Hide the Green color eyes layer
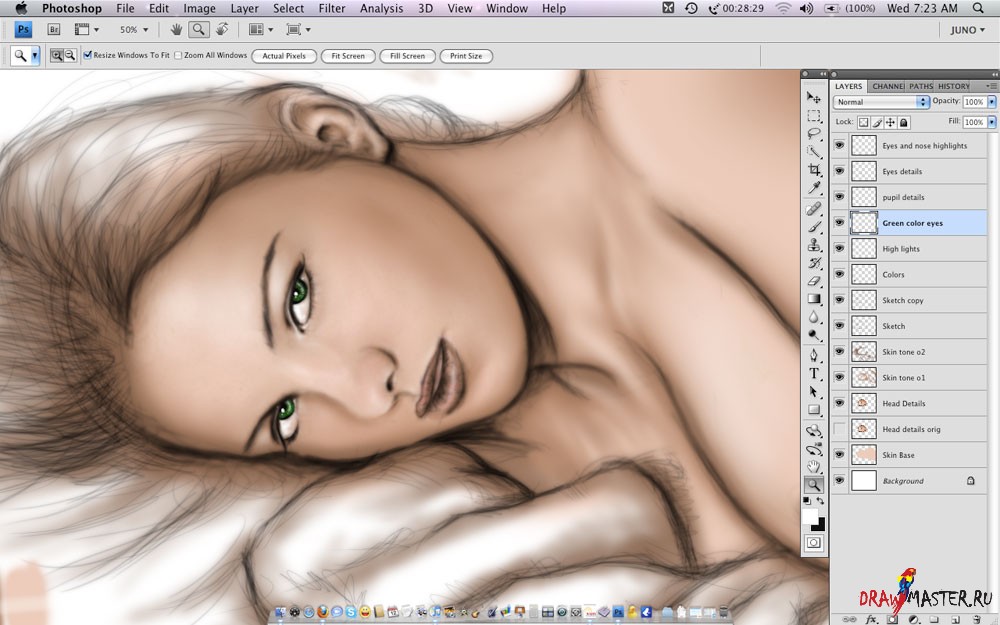Image resolution: width=1000 pixels, height=625 pixels. point(839,223)
